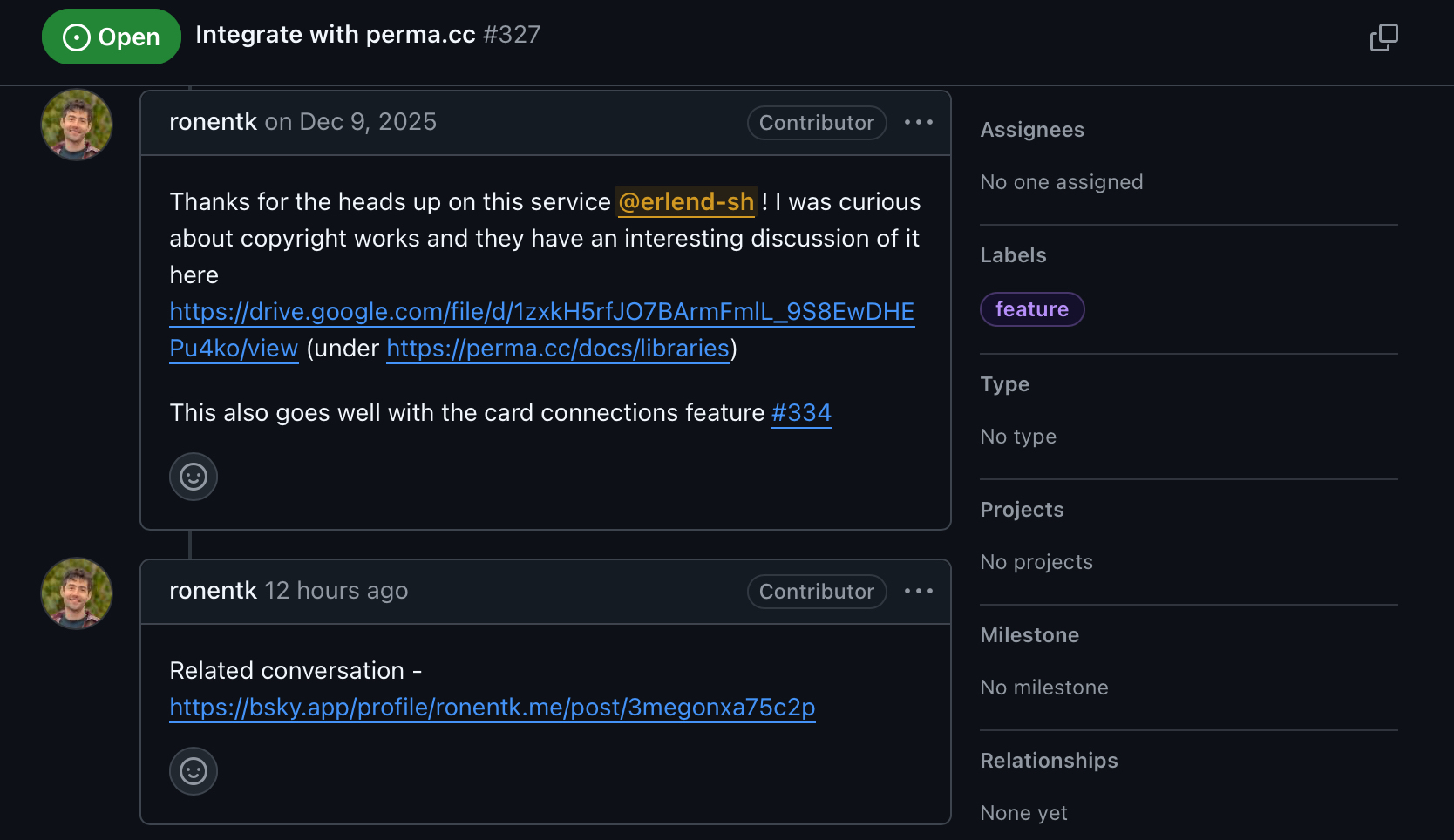This screenshot has height=840, width=1454.
Task: Click ronentk's avatar beside the 12 hours ago comment
Action: click(77, 593)
